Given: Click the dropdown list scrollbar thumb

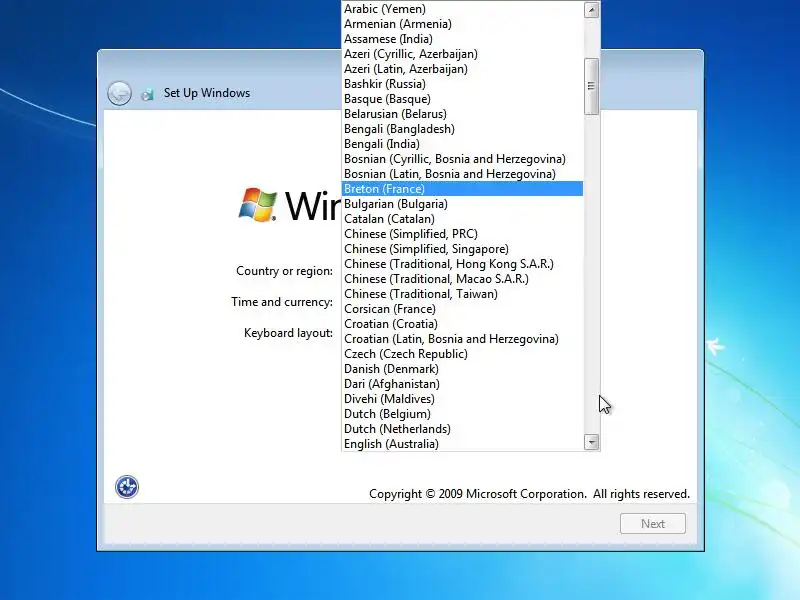Looking at the screenshot, I should coord(591,86).
